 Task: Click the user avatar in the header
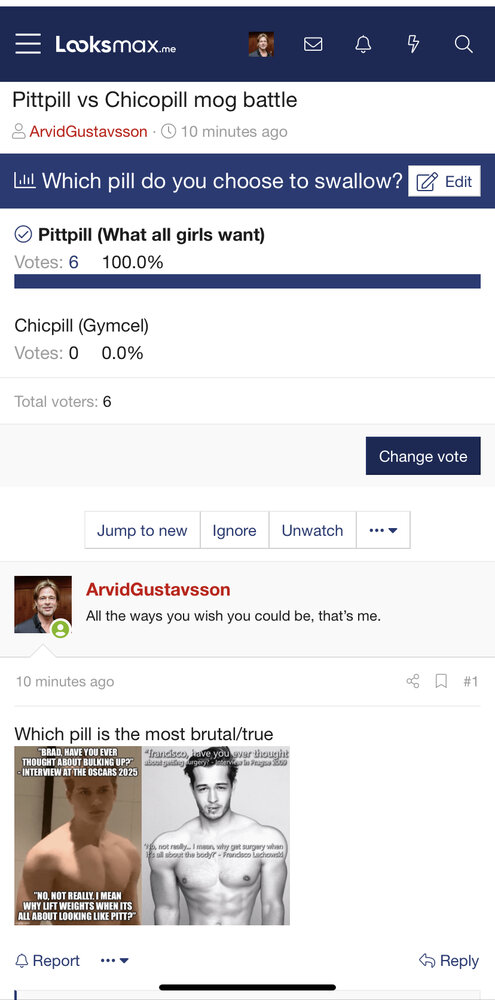[x=261, y=44]
